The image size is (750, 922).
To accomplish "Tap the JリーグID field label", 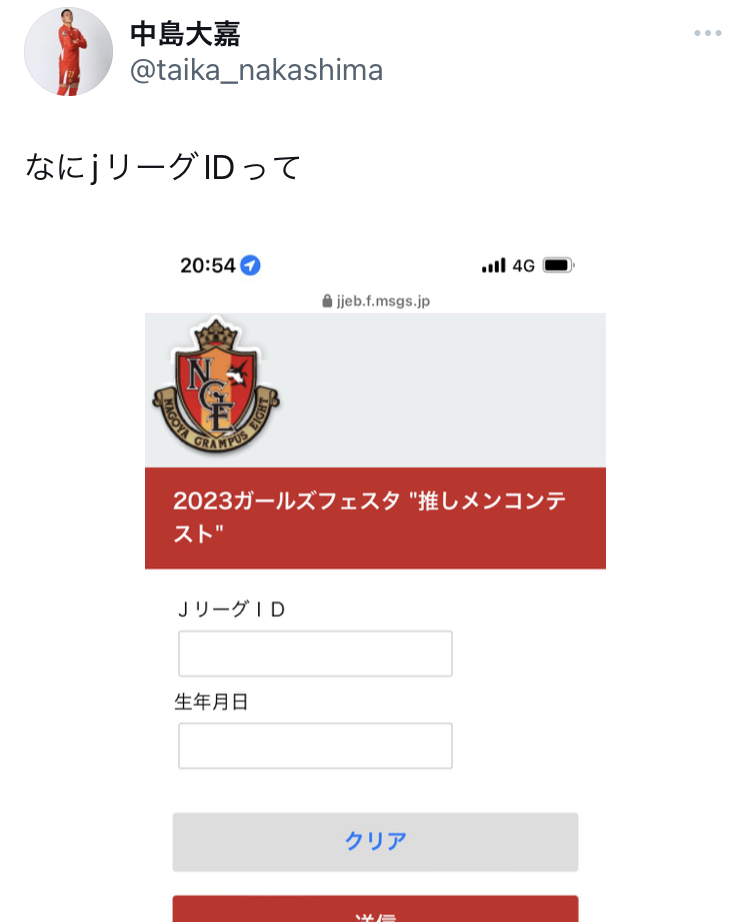I will click(x=231, y=609).
